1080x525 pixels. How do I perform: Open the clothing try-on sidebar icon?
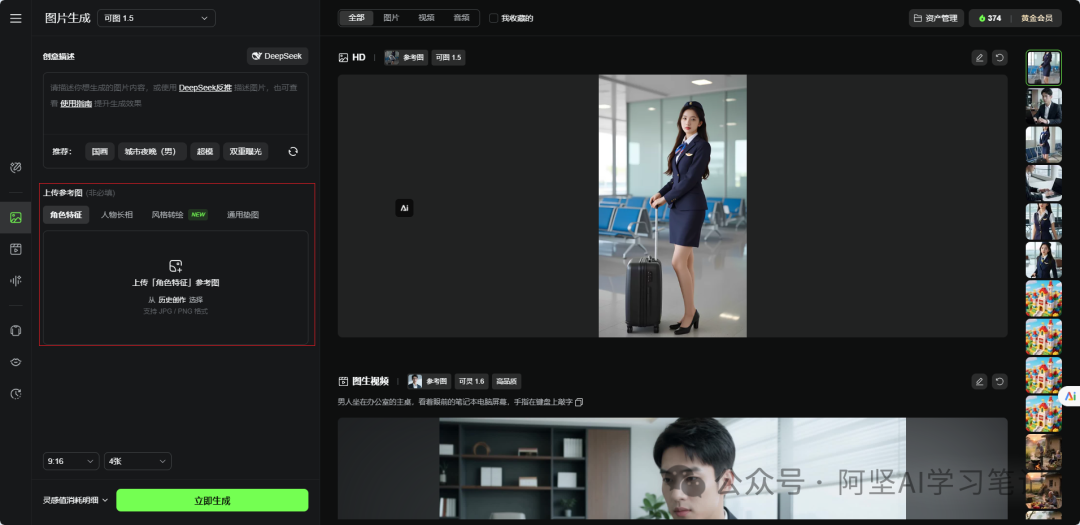[x=16, y=331]
